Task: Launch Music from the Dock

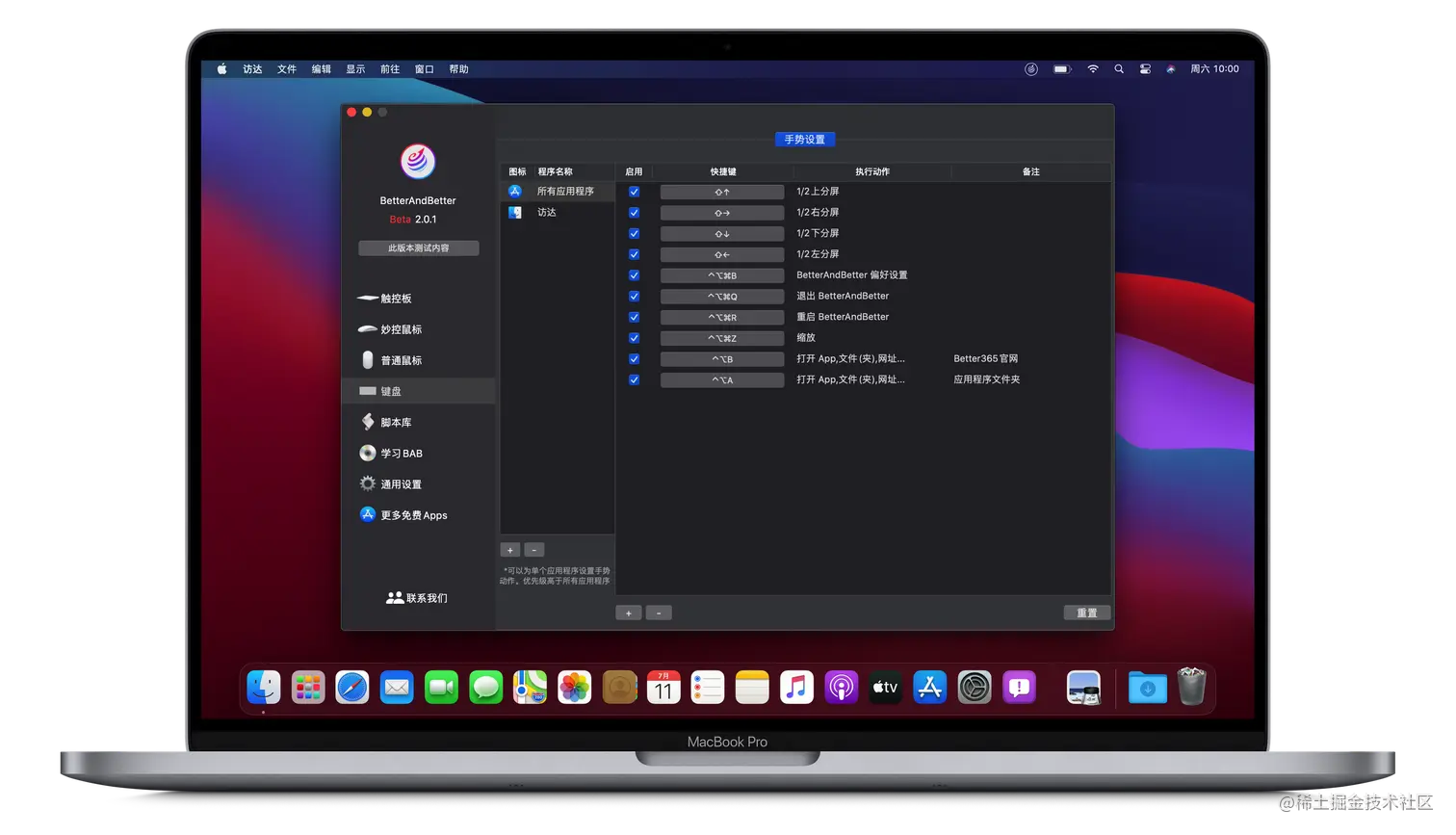Action: 796,688
